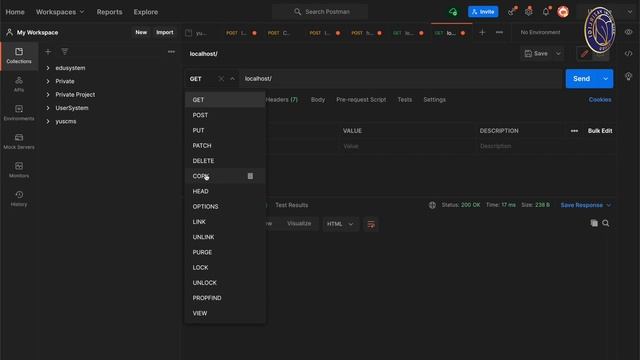Screen dimensions: 640x360
Task: Copy the response body icon
Action: [594, 223]
